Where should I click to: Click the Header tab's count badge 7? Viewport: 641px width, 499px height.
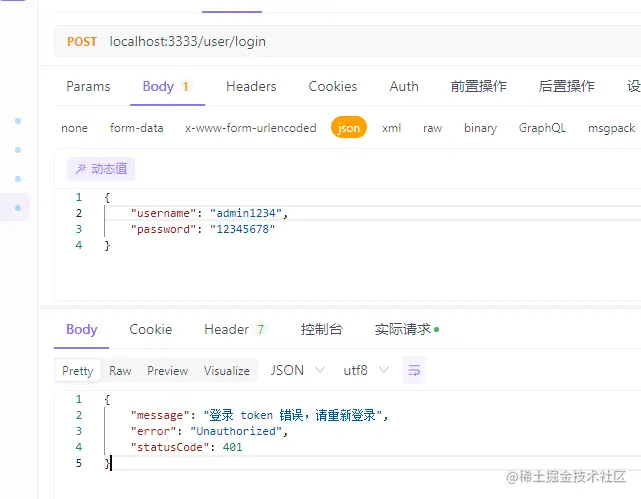pyautogui.click(x=260, y=329)
